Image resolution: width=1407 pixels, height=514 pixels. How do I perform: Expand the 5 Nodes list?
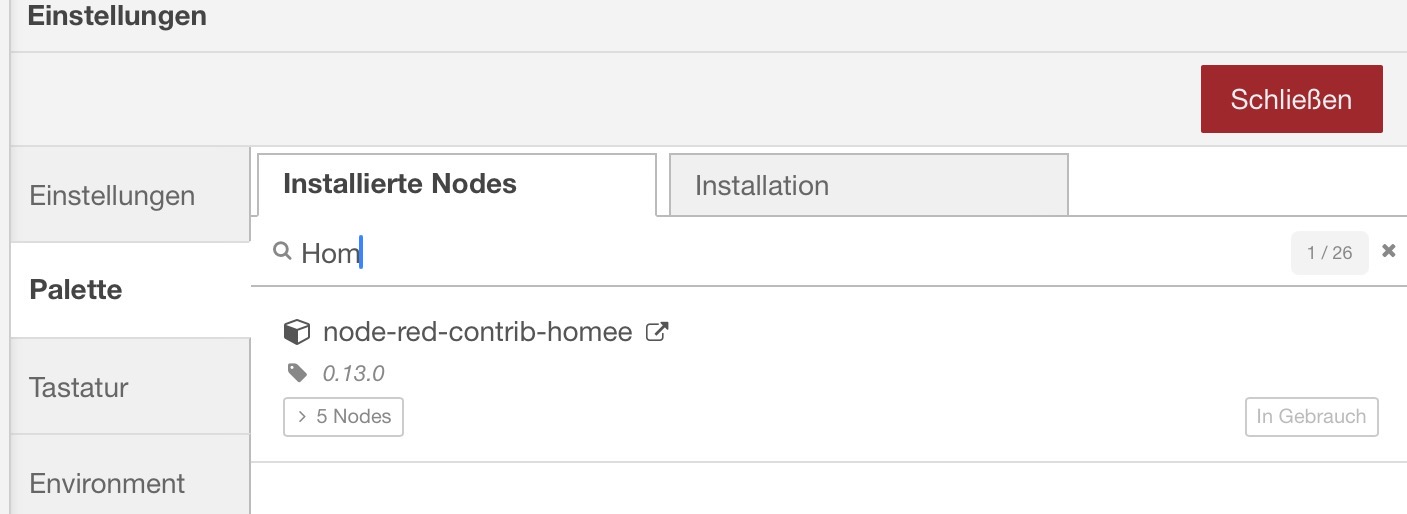(x=343, y=416)
